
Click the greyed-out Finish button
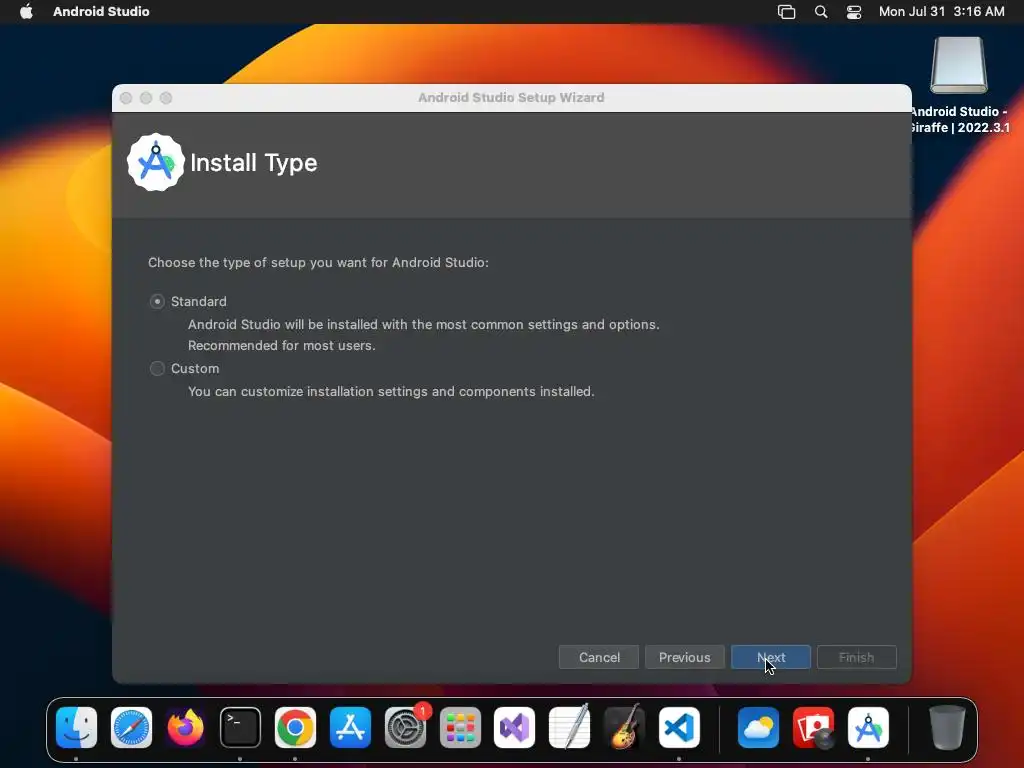point(856,657)
